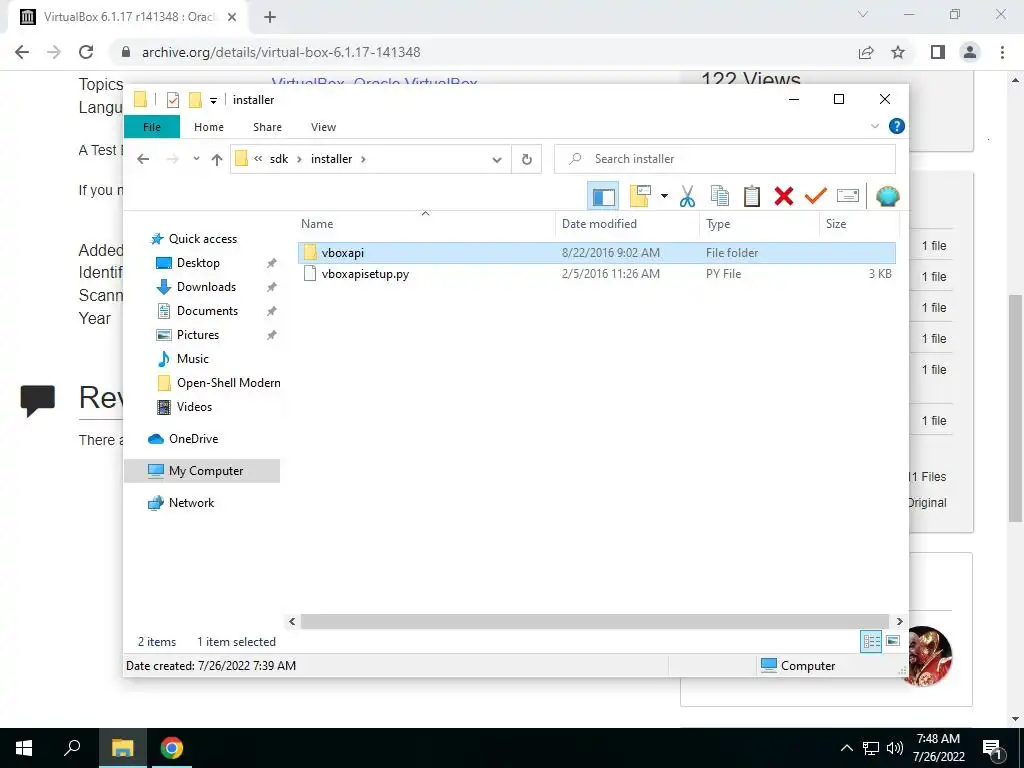This screenshot has height=768, width=1024.
Task: Click the horizontal scrollbar in file list
Action: tap(594, 621)
